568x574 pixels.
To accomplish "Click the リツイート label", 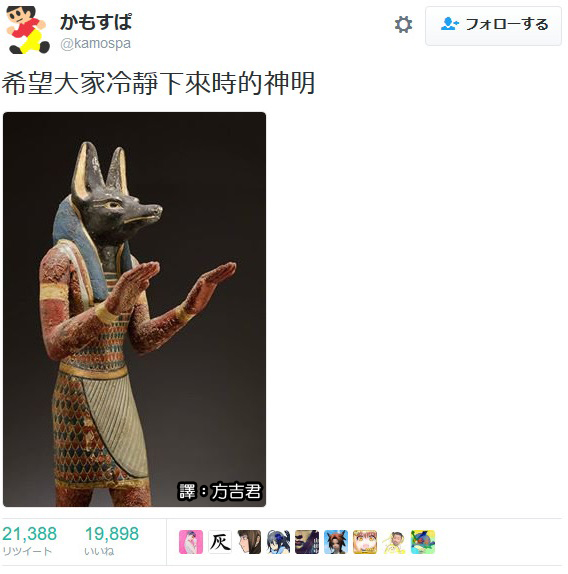I will click(x=27, y=551).
